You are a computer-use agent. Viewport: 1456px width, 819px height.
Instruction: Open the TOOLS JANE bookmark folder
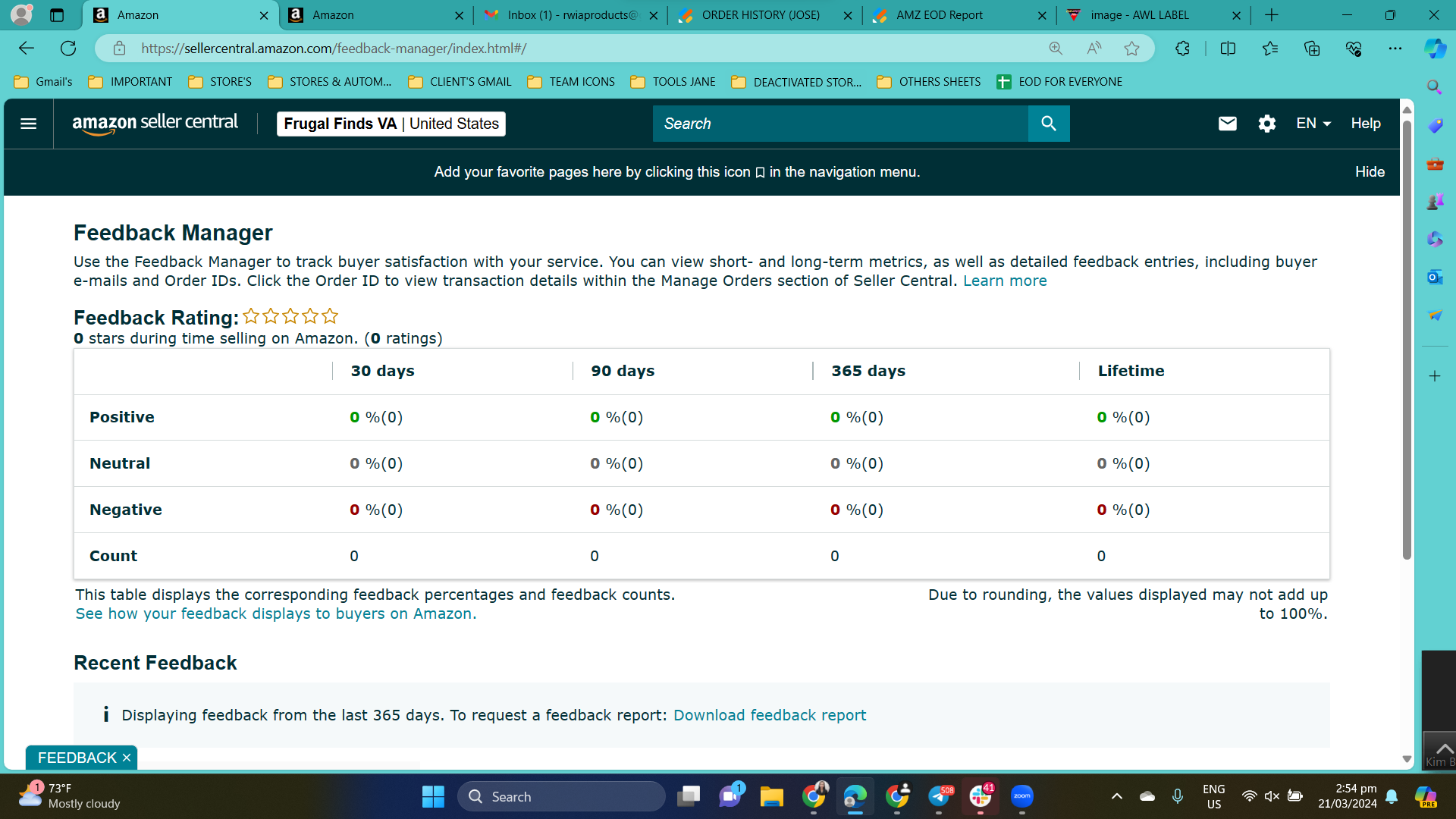(x=673, y=82)
